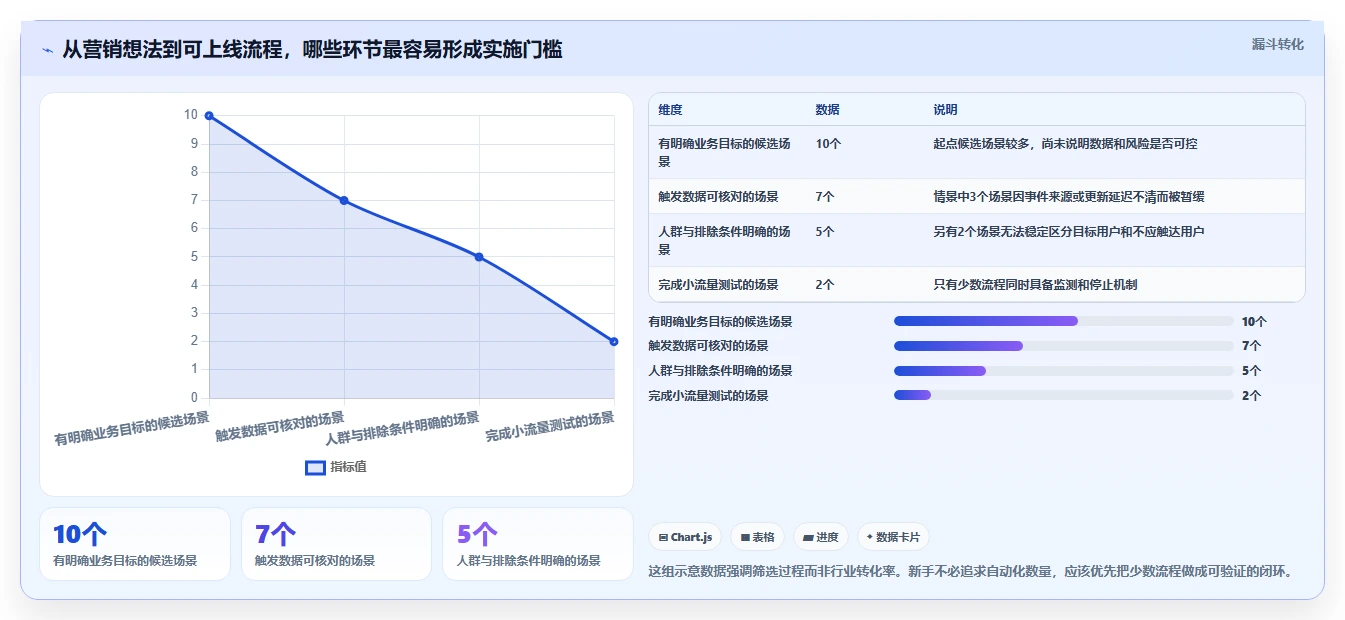Viewport: 1345px width, 620px height.
Task: Click table cell 人群与排除条件明确的场景
Action: pos(725,240)
